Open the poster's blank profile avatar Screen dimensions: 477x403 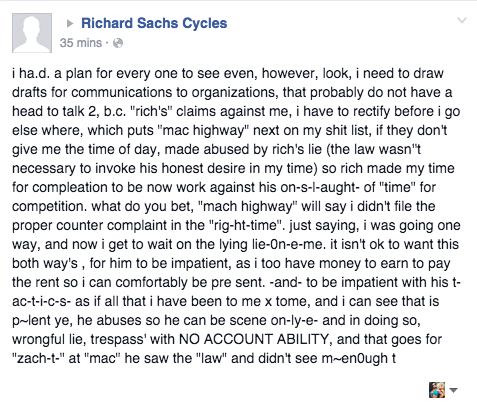32,33
